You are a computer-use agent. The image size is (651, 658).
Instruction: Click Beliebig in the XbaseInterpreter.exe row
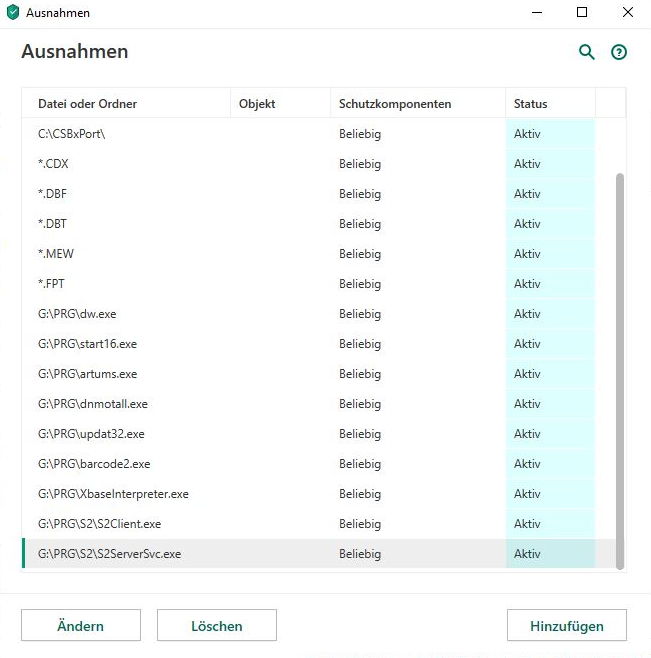(x=360, y=494)
